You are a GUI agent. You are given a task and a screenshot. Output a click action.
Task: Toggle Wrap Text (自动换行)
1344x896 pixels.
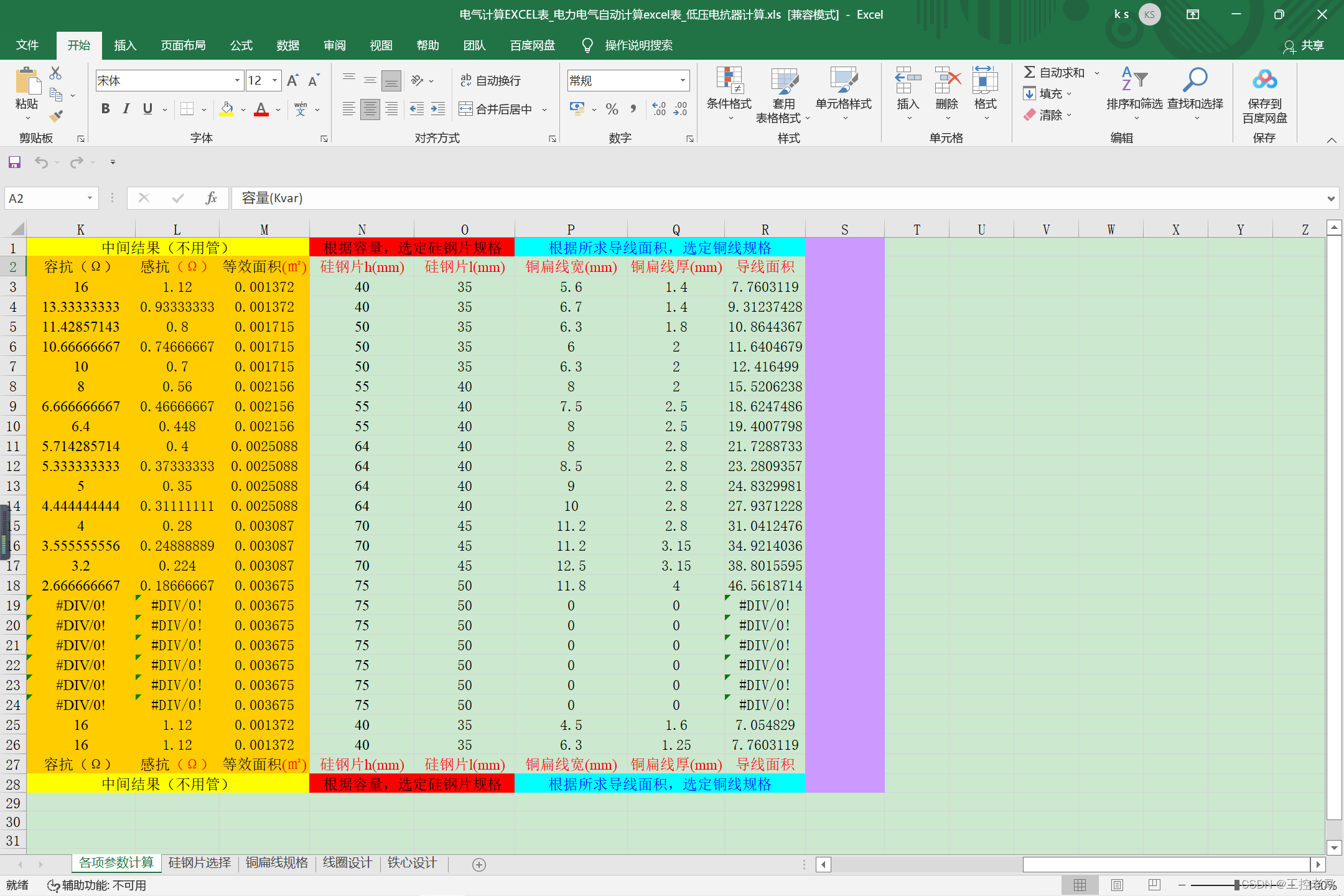[x=490, y=80]
